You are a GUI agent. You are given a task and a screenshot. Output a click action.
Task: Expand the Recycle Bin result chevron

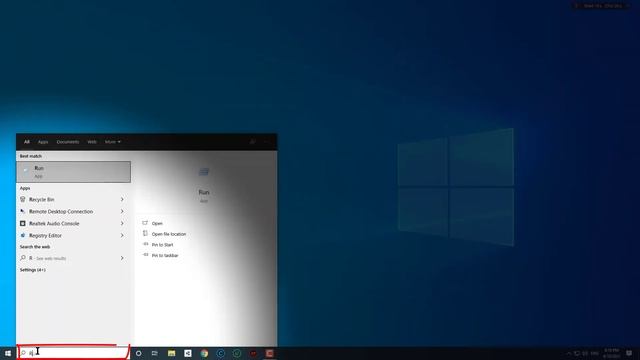pos(122,199)
